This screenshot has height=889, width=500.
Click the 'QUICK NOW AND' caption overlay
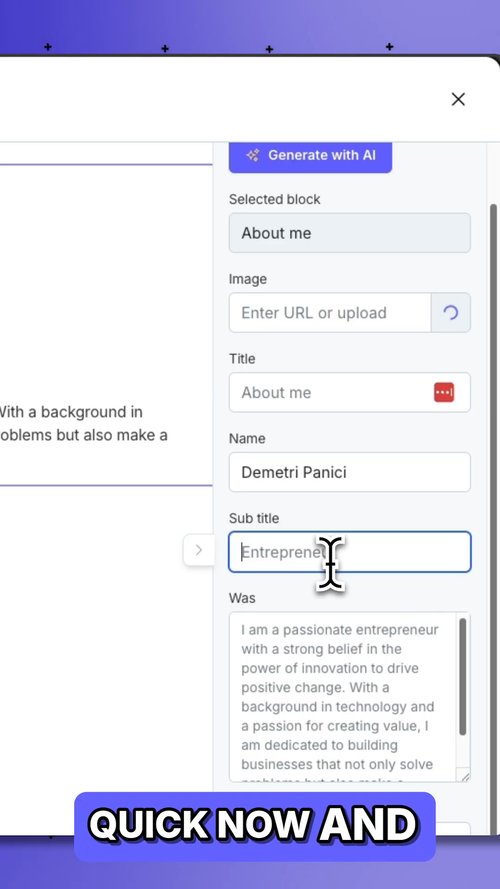(255, 825)
